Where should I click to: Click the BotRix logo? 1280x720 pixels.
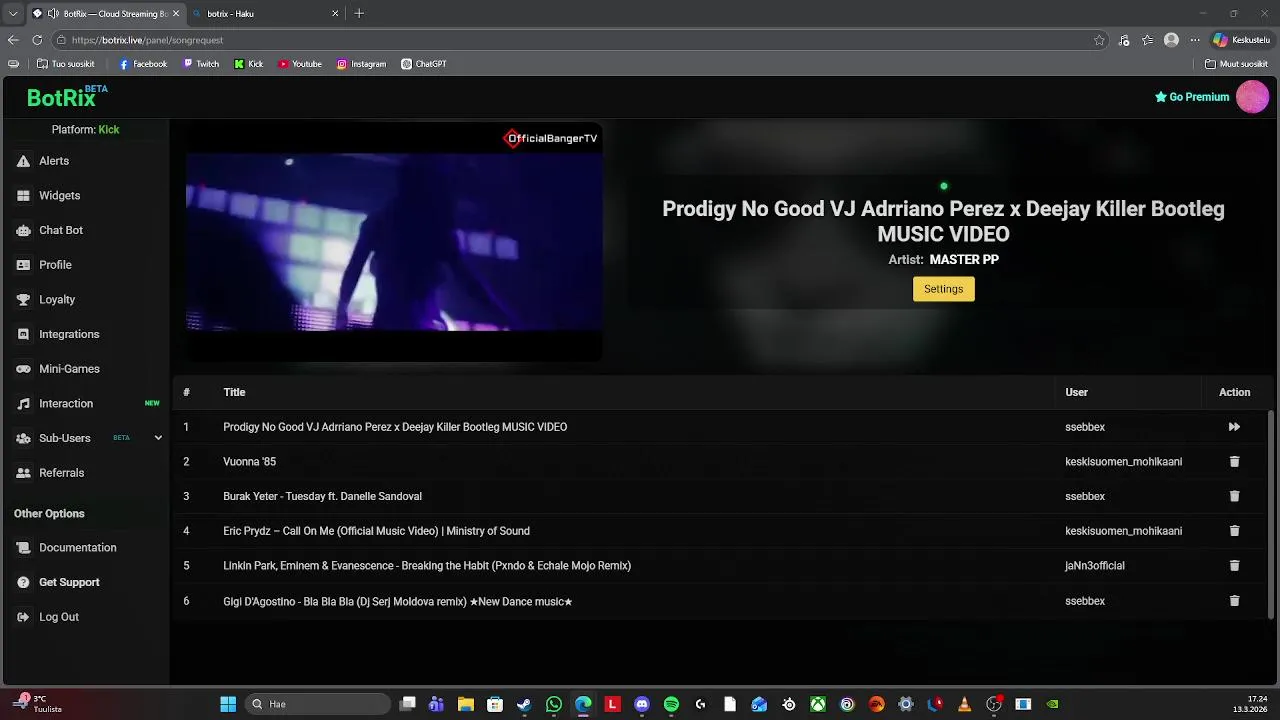point(67,97)
